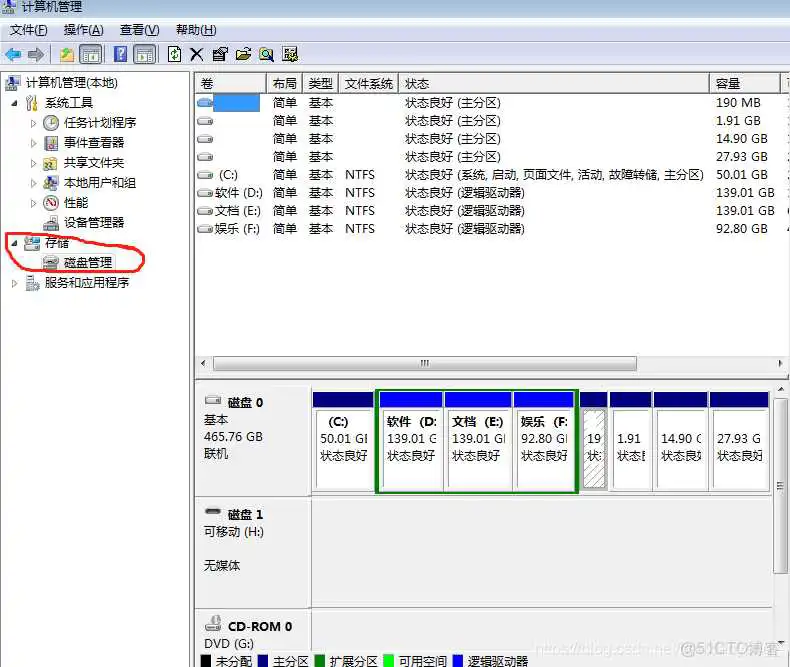Toggle the Show/Hide Console Tree button
This screenshot has width=790, height=667.
click(x=91, y=54)
